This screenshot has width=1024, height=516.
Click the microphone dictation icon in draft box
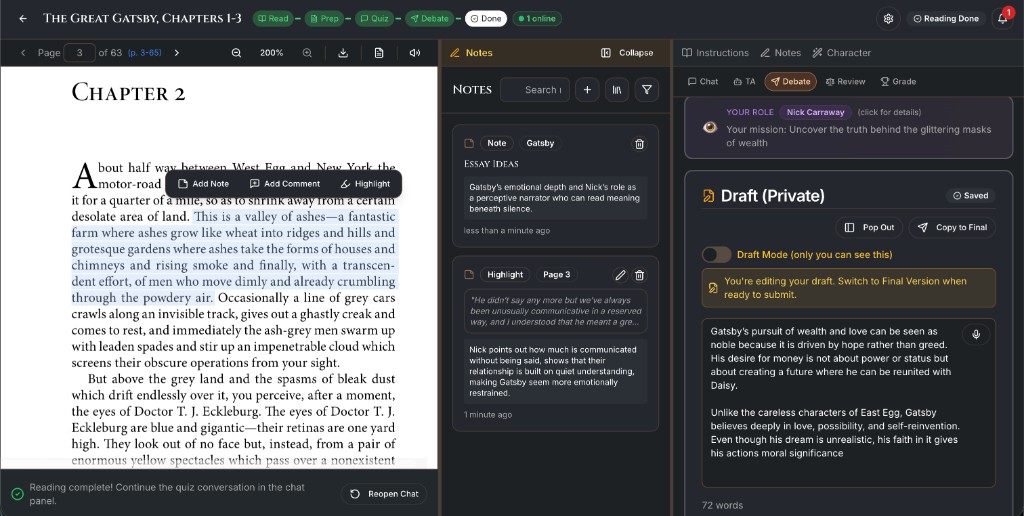point(976,334)
